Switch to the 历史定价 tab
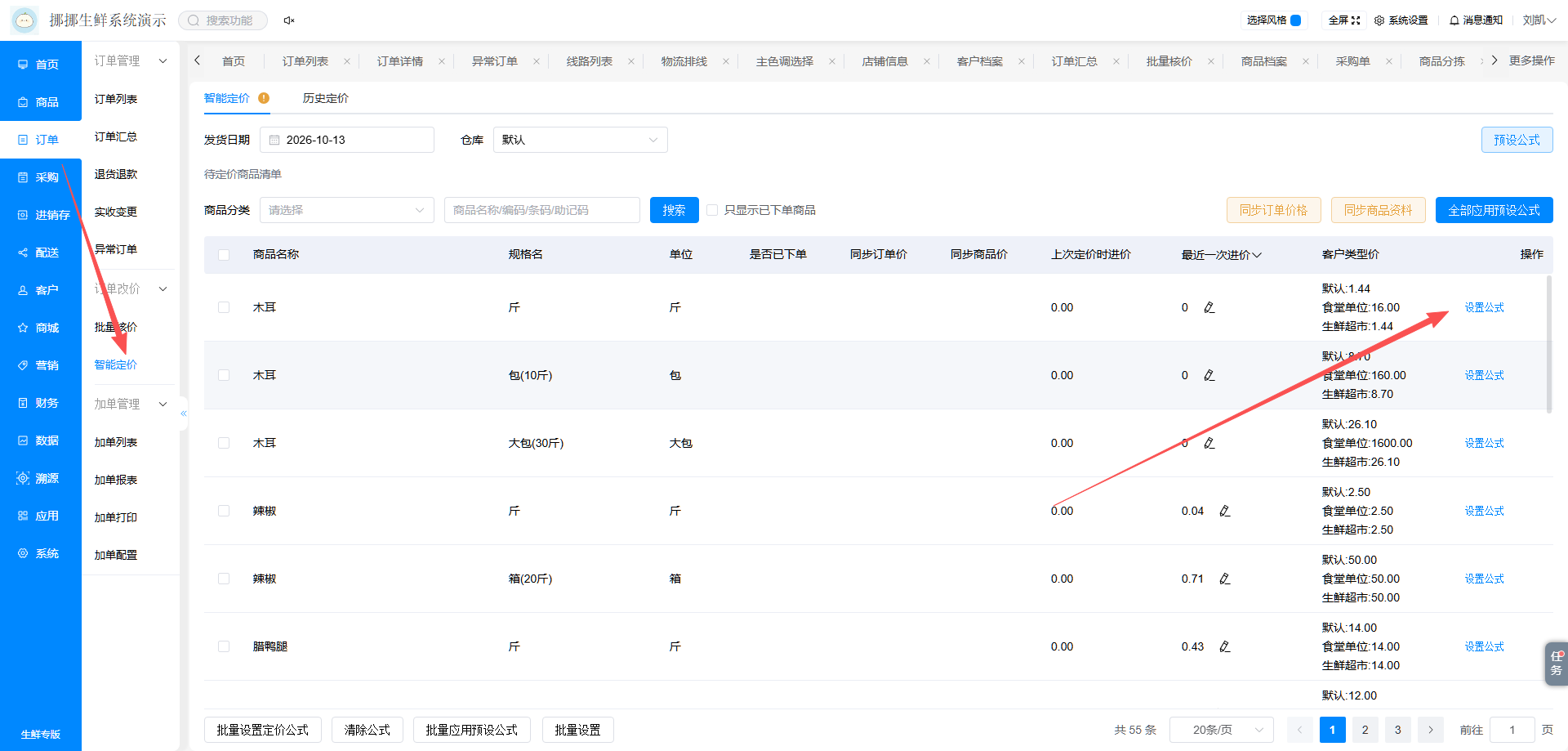Image resolution: width=1568 pixels, height=751 pixels. coord(325,98)
